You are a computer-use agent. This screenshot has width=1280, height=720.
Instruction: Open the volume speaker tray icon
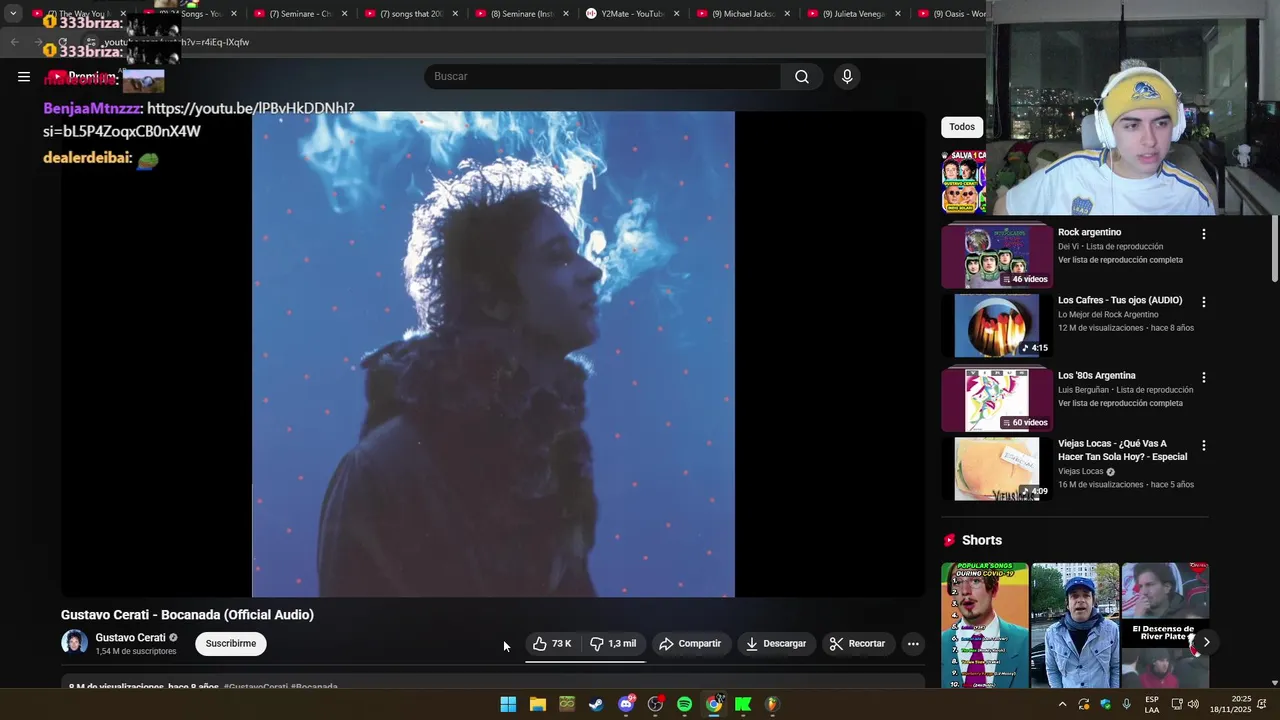1193,704
